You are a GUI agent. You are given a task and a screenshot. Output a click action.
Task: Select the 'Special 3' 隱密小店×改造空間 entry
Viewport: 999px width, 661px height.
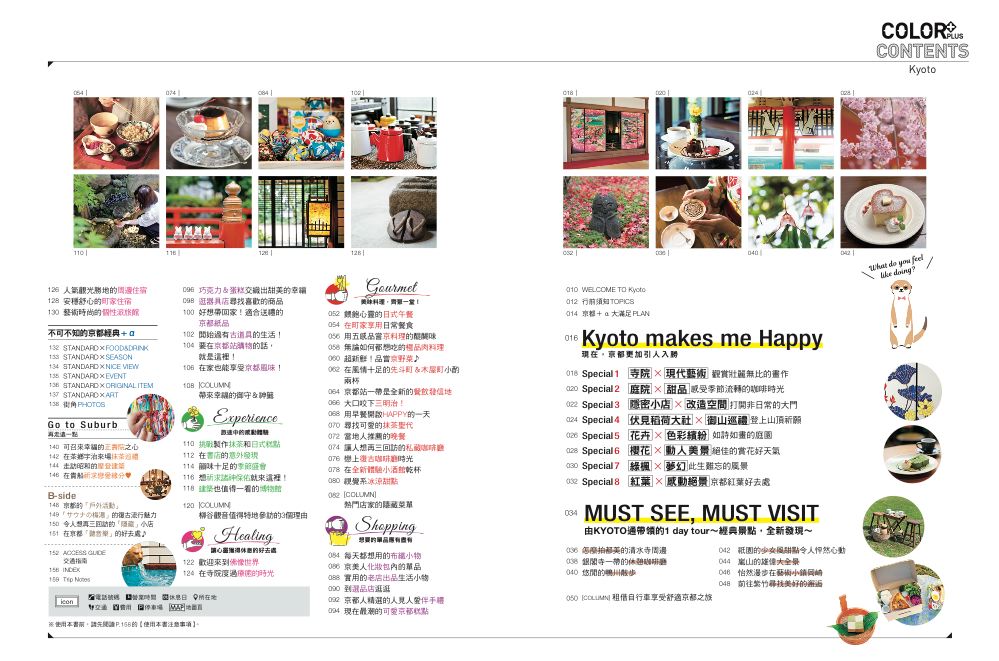click(x=682, y=404)
